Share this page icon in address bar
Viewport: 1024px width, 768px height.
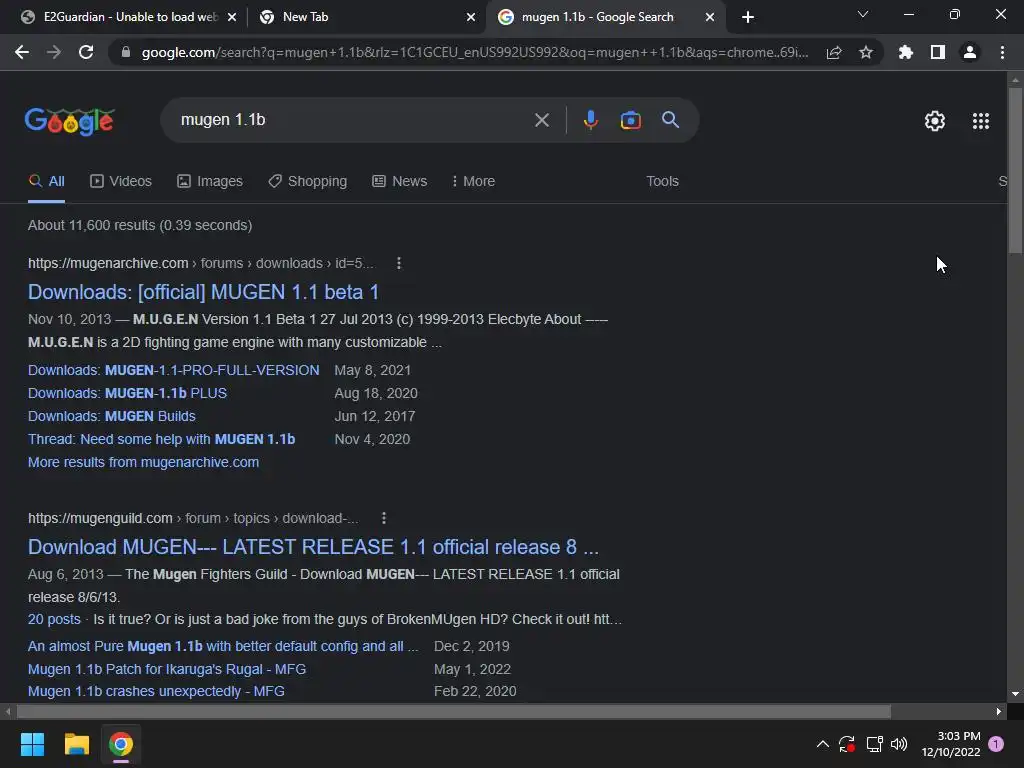coord(834,52)
